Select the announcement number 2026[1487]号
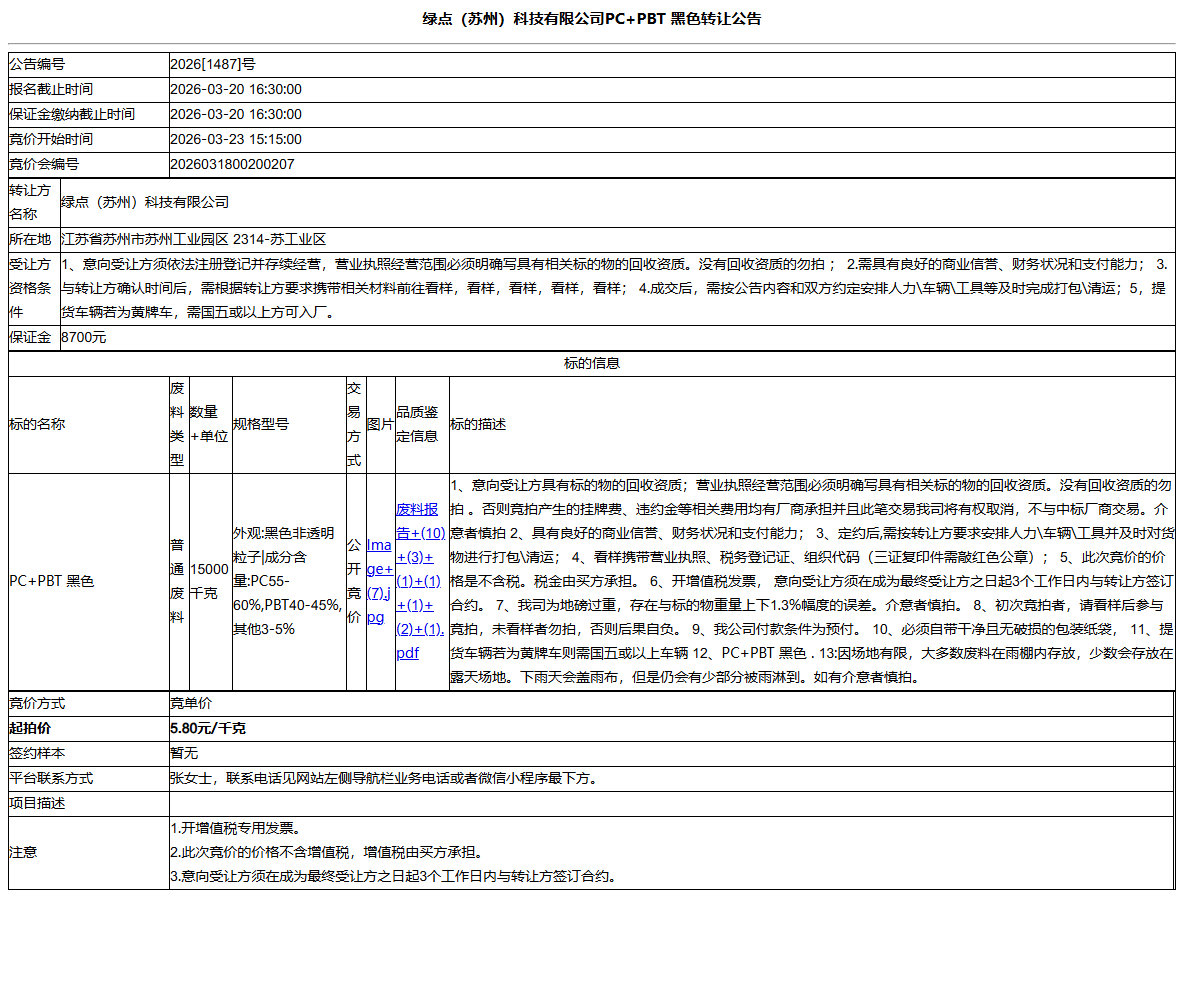 213,64
